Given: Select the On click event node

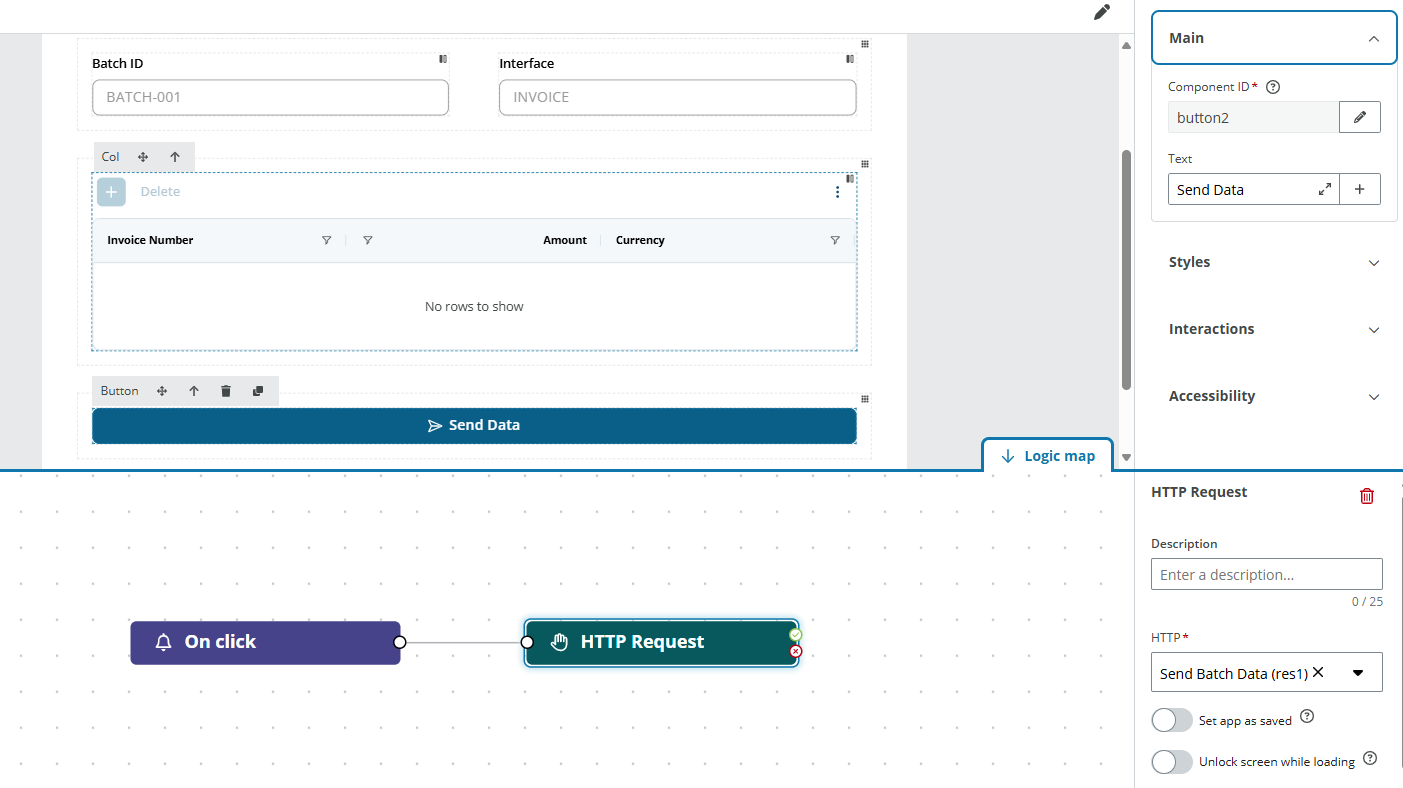Looking at the screenshot, I should [265, 642].
